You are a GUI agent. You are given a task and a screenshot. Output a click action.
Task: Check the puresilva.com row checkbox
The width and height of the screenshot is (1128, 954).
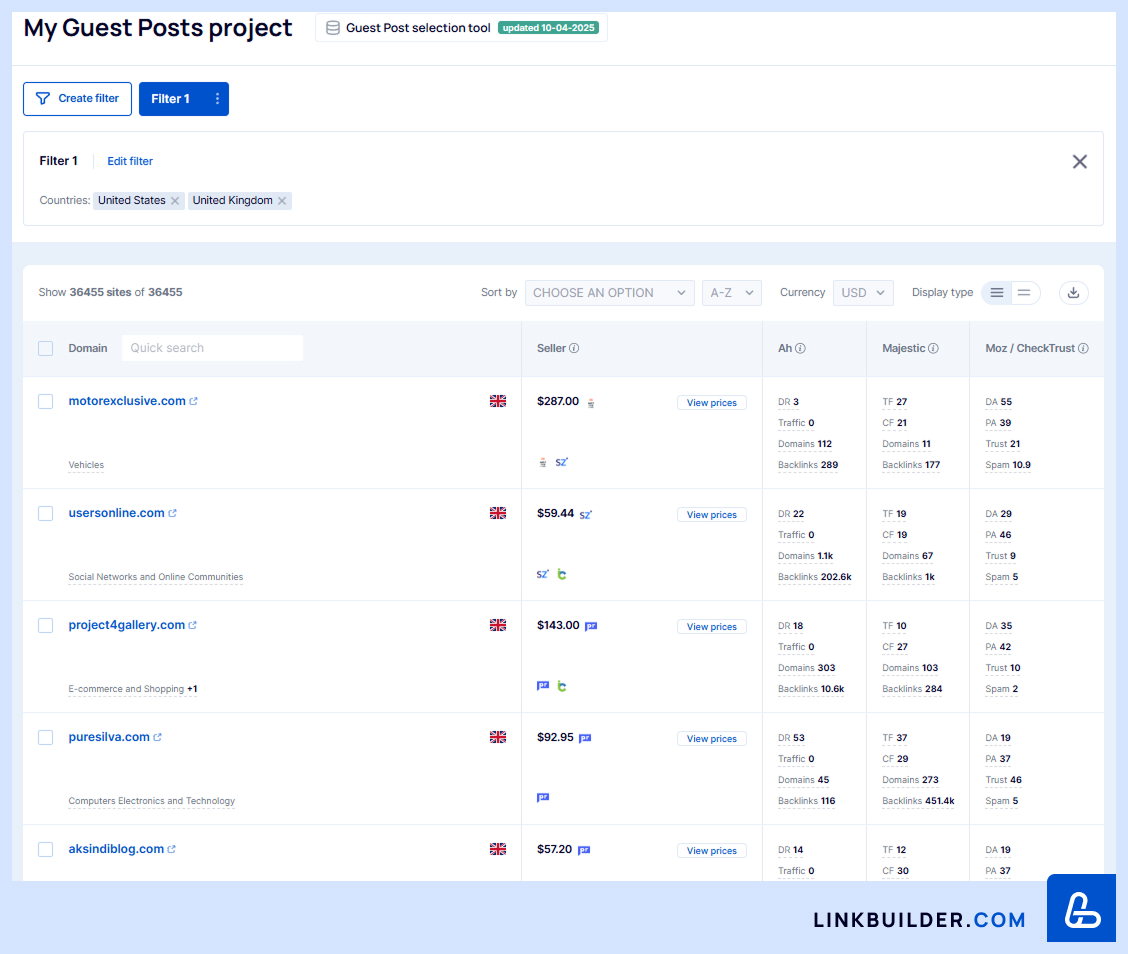point(45,737)
